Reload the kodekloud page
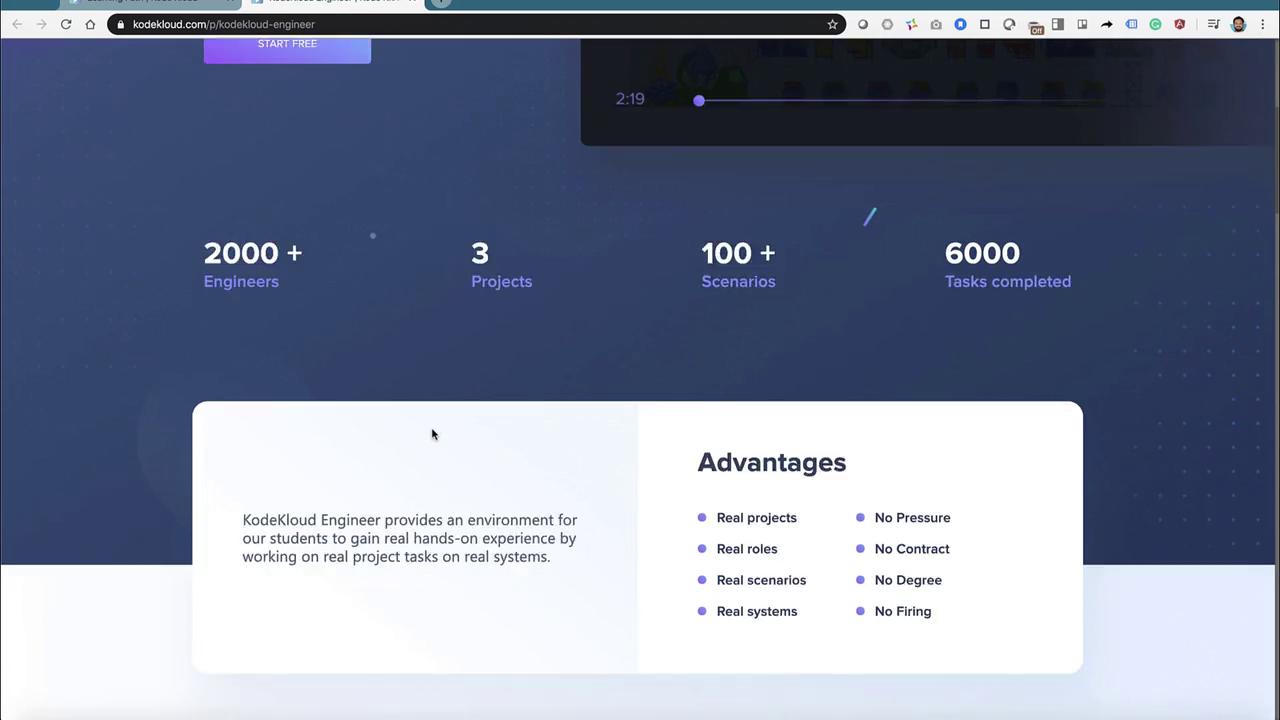 click(x=66, y=24)
